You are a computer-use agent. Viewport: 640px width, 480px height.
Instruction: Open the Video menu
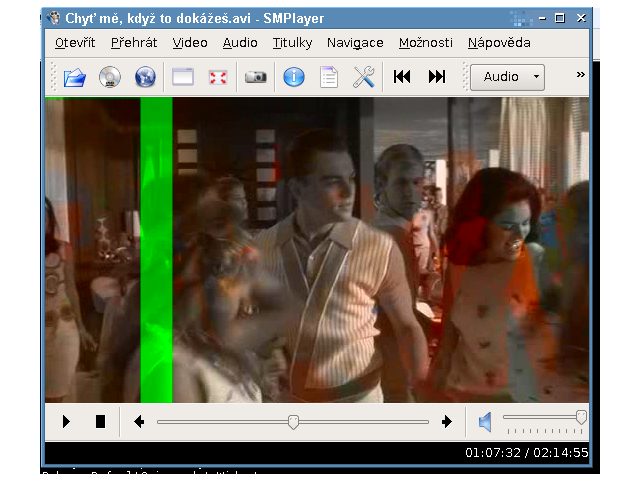coord(190,42)
